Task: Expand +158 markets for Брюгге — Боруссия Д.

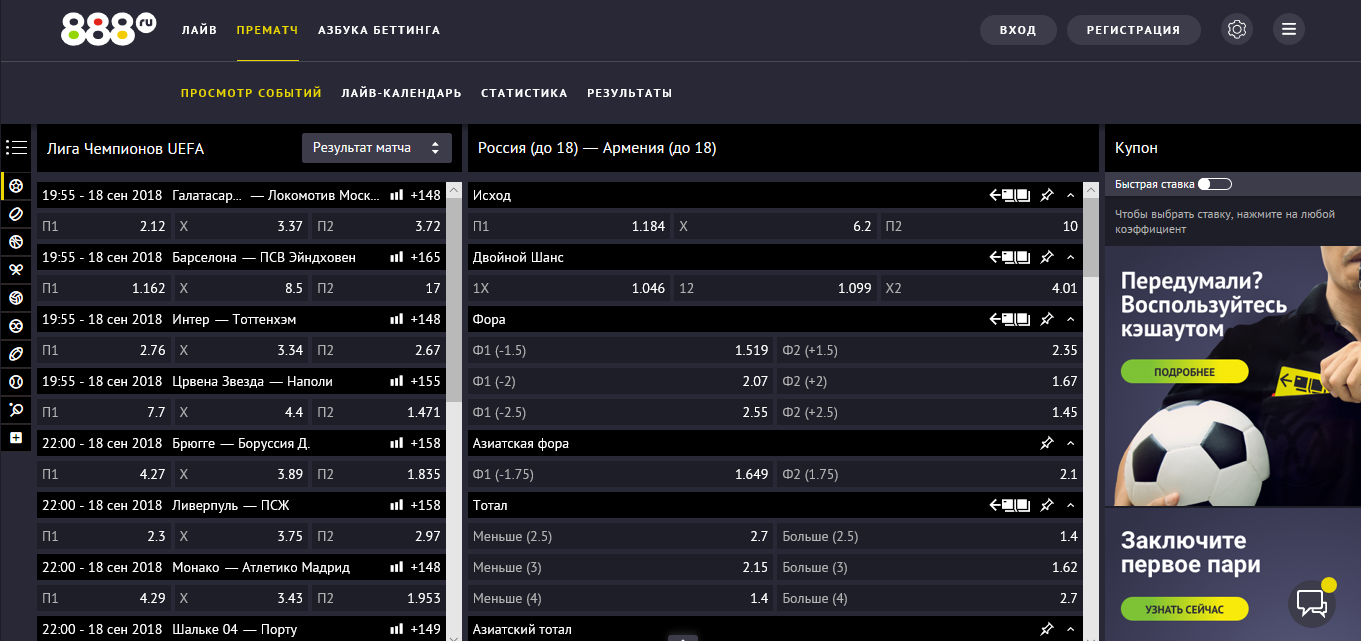Action: 425,443
